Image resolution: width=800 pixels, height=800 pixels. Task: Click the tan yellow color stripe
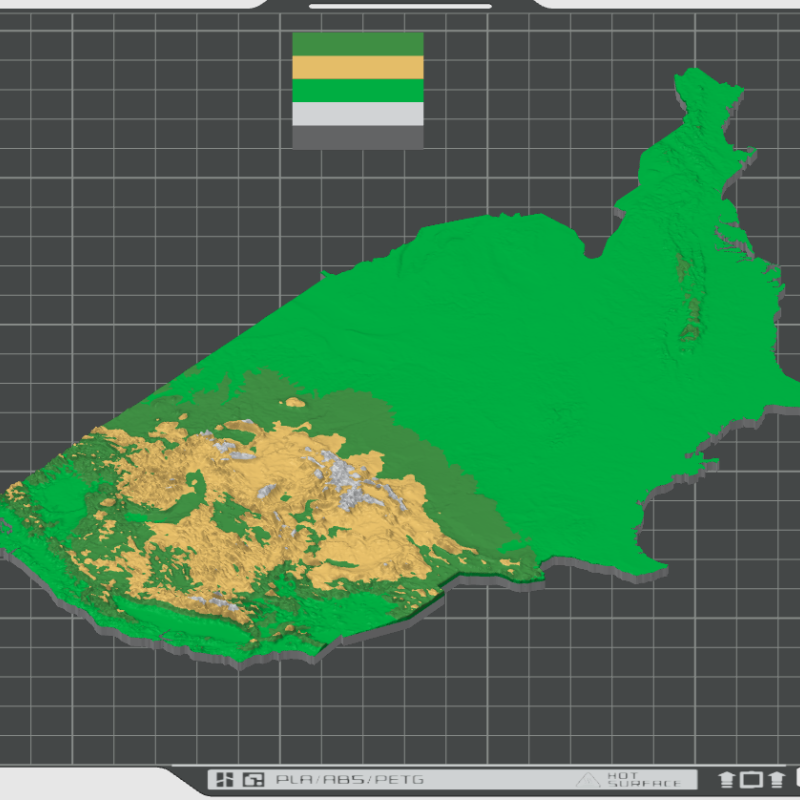(357, 67)
